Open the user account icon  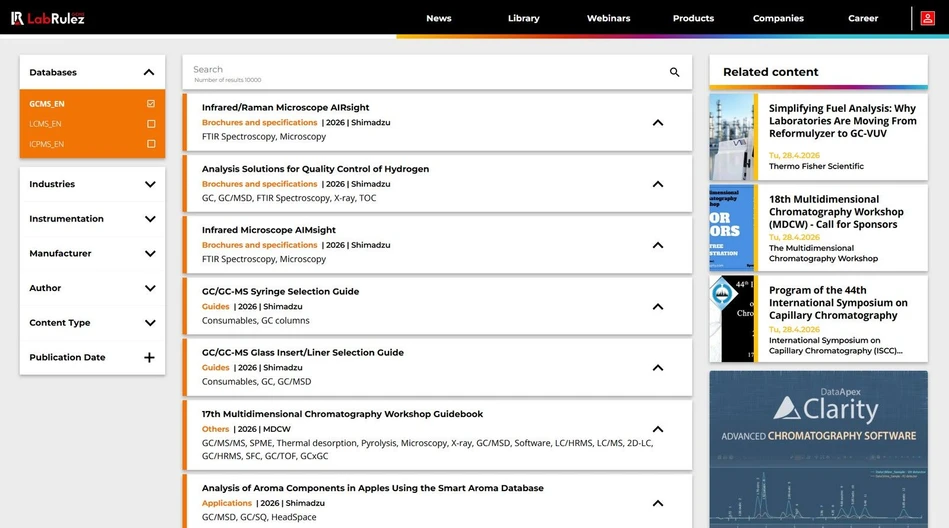(x=928, y=18)
